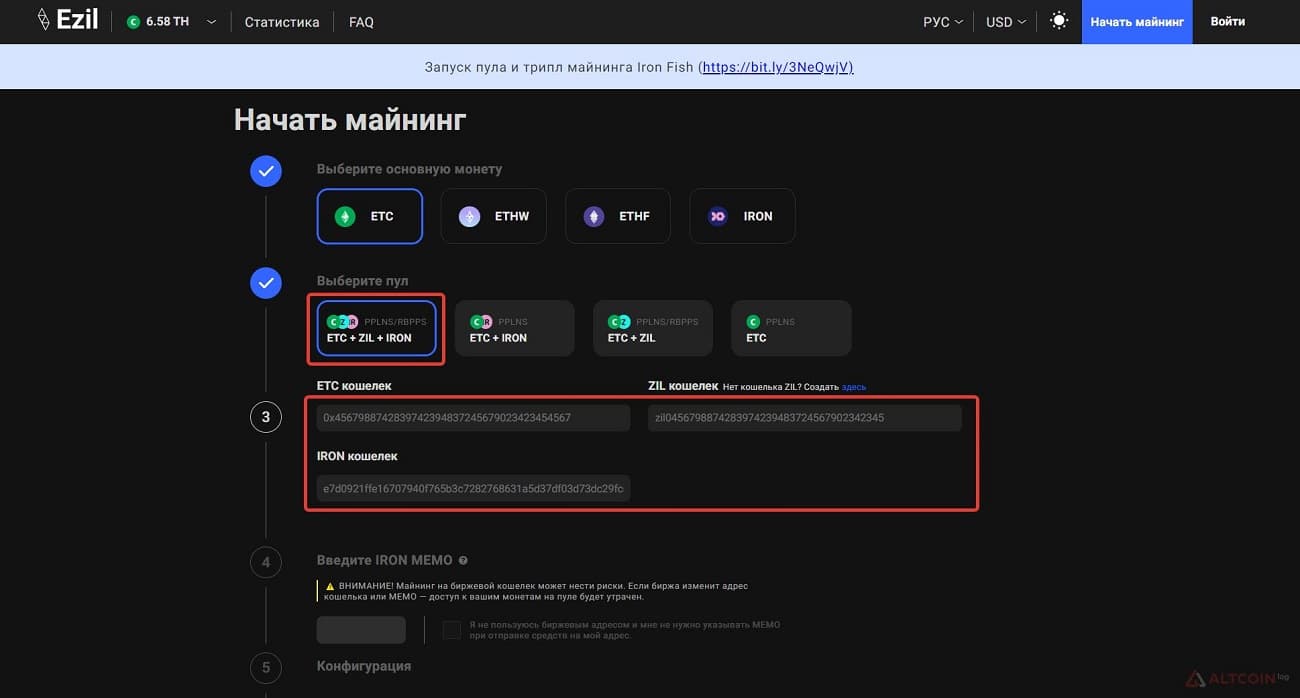Viewport: 1300px width, 698px height.
Task: Select ETC as the main coin
Action: point(370,216)
